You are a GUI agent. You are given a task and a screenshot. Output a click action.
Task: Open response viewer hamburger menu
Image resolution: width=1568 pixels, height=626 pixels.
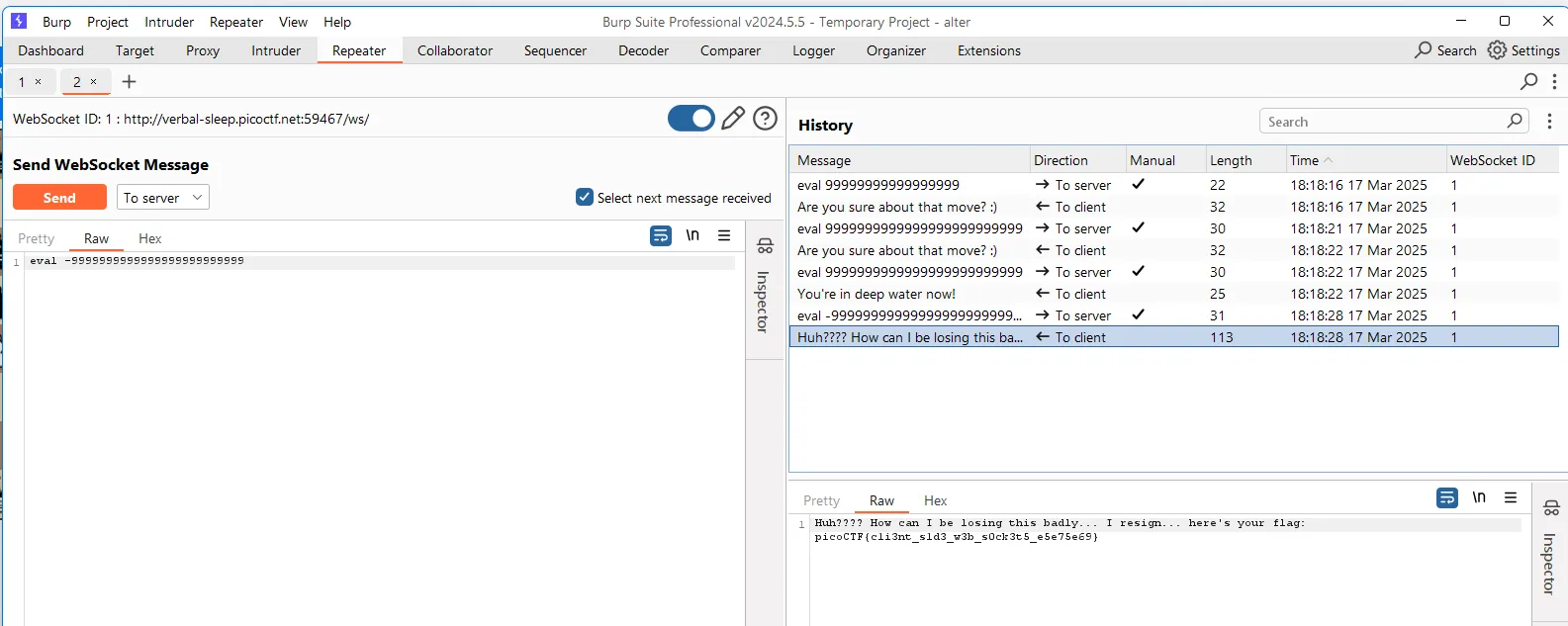tap(1511, 497)
